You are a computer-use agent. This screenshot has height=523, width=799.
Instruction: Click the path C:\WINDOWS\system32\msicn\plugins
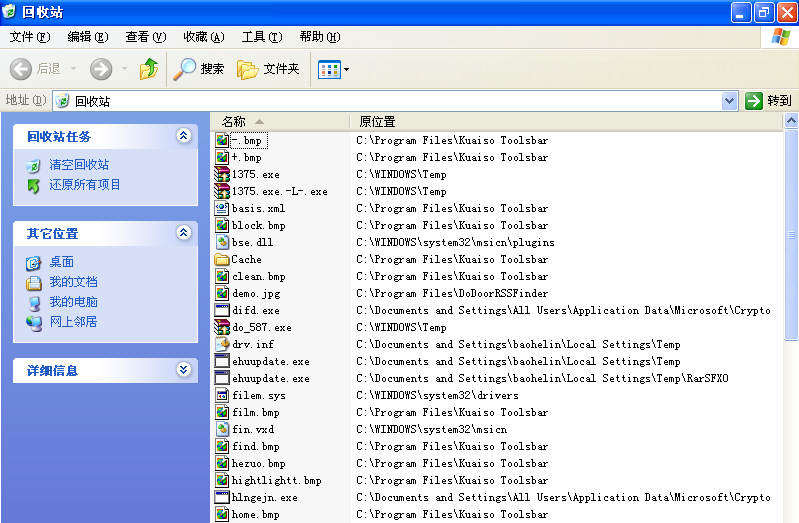pyautogui.click(x=455, y=242)
